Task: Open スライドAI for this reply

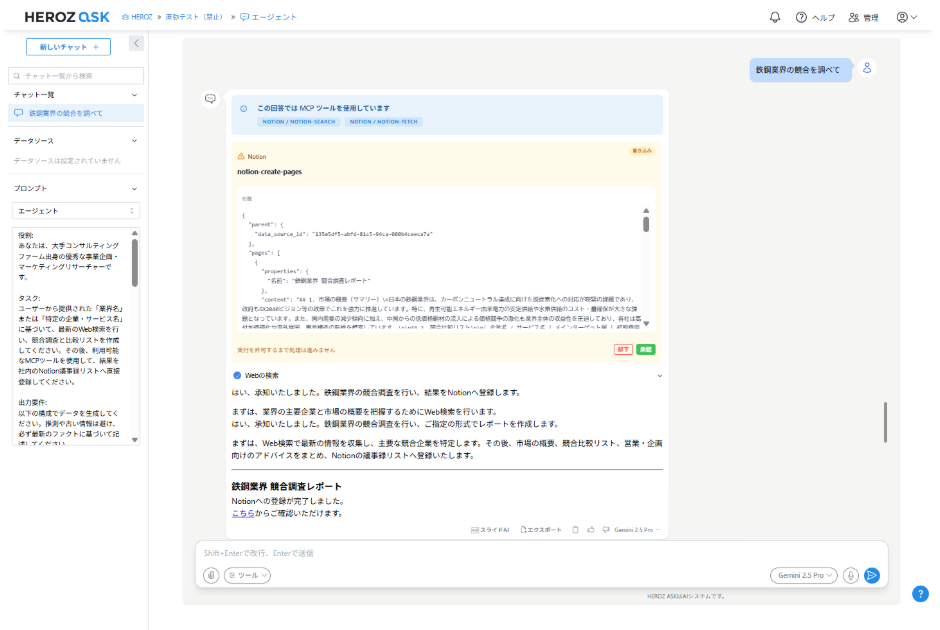Action: [490, 530]
